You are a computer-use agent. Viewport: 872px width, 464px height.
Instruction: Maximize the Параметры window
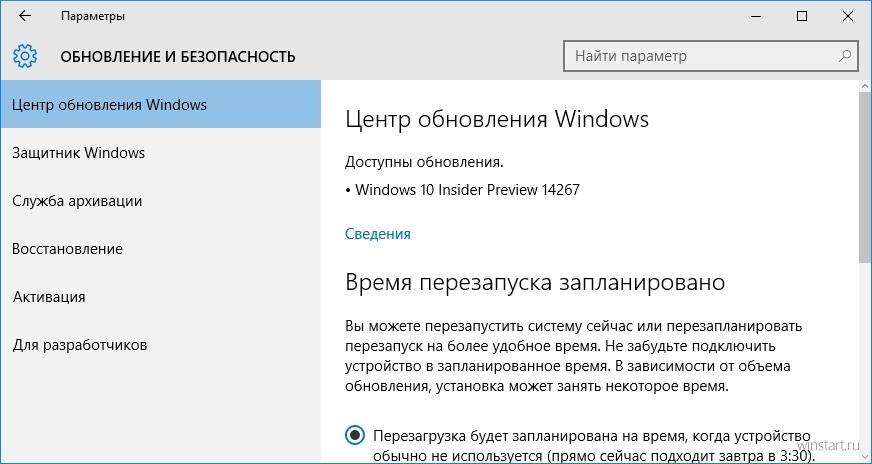click(802, 16)
